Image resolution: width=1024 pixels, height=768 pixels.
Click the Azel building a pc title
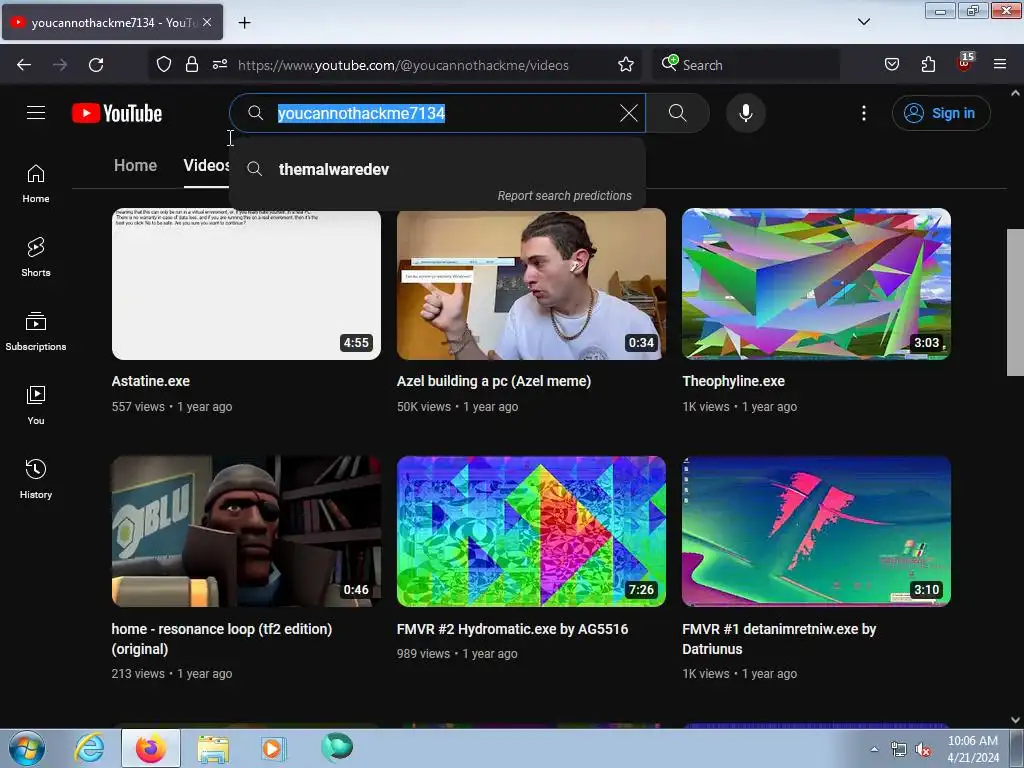click(494, 381)
